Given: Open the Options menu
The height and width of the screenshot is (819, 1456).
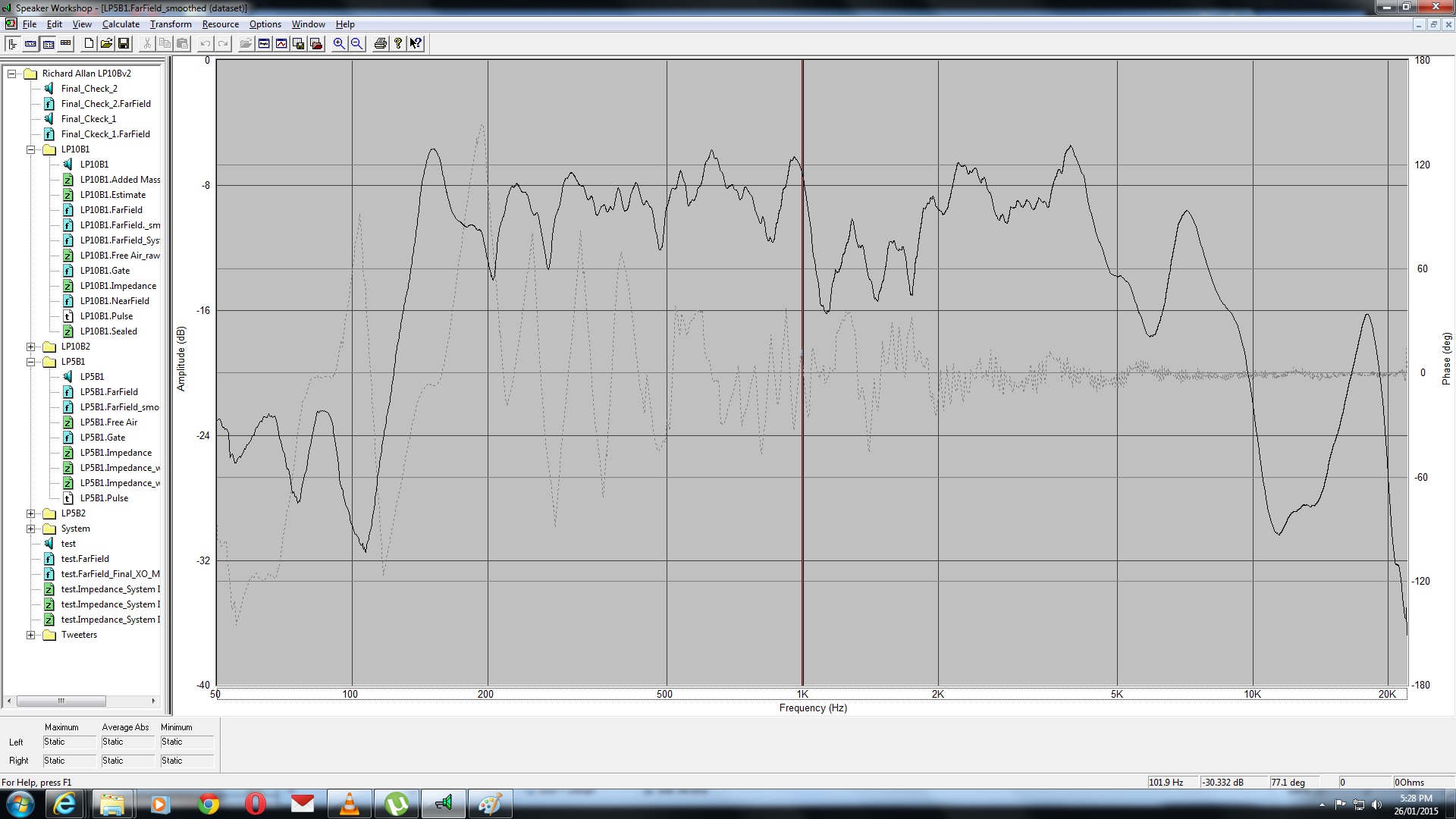Looking at the screenshot, I should click(x=265, y=24).
